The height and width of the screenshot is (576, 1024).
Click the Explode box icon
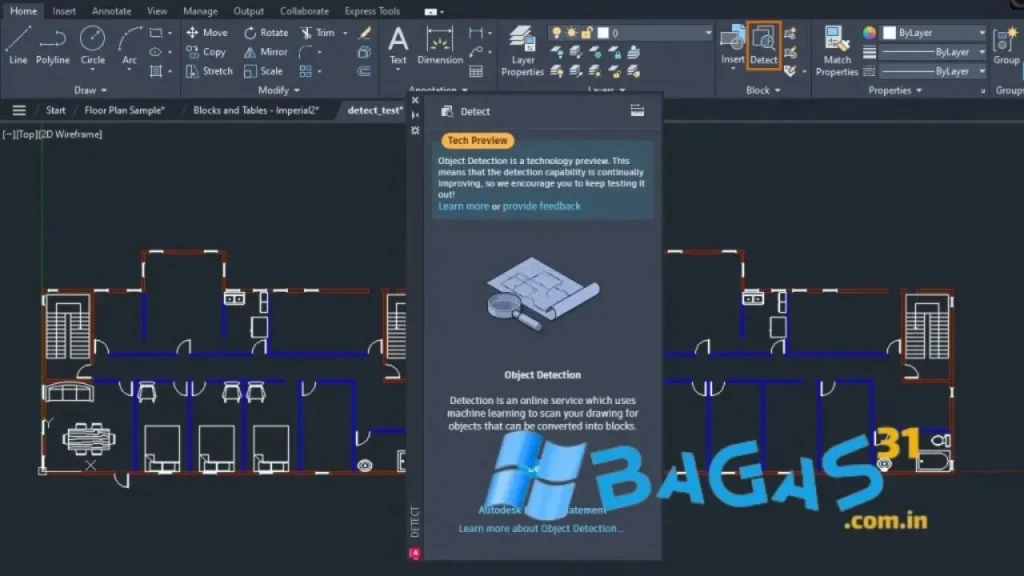click(364, 52)
